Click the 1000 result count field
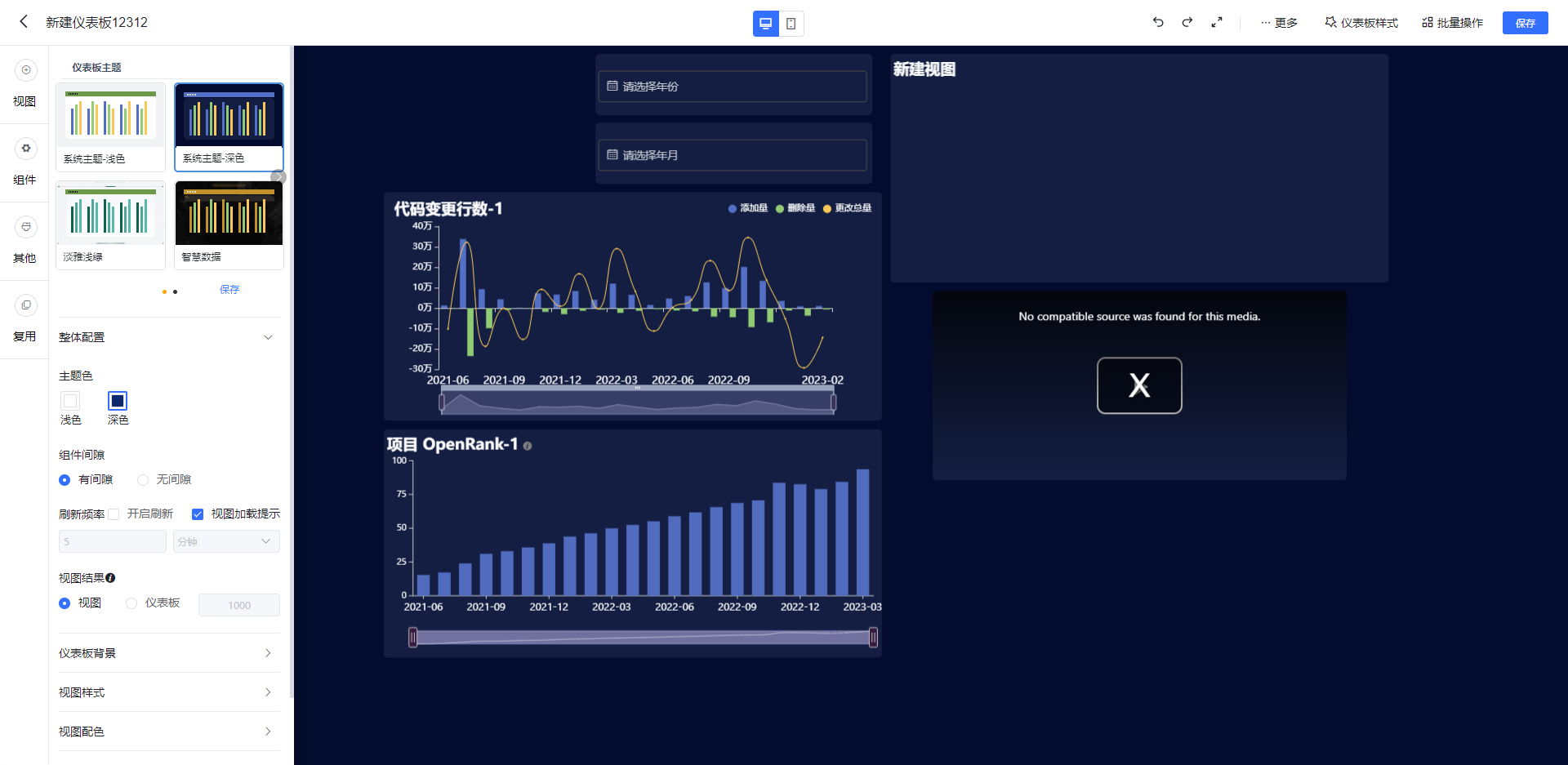Screen dimensions: 1568x765 tap(239, 605)
